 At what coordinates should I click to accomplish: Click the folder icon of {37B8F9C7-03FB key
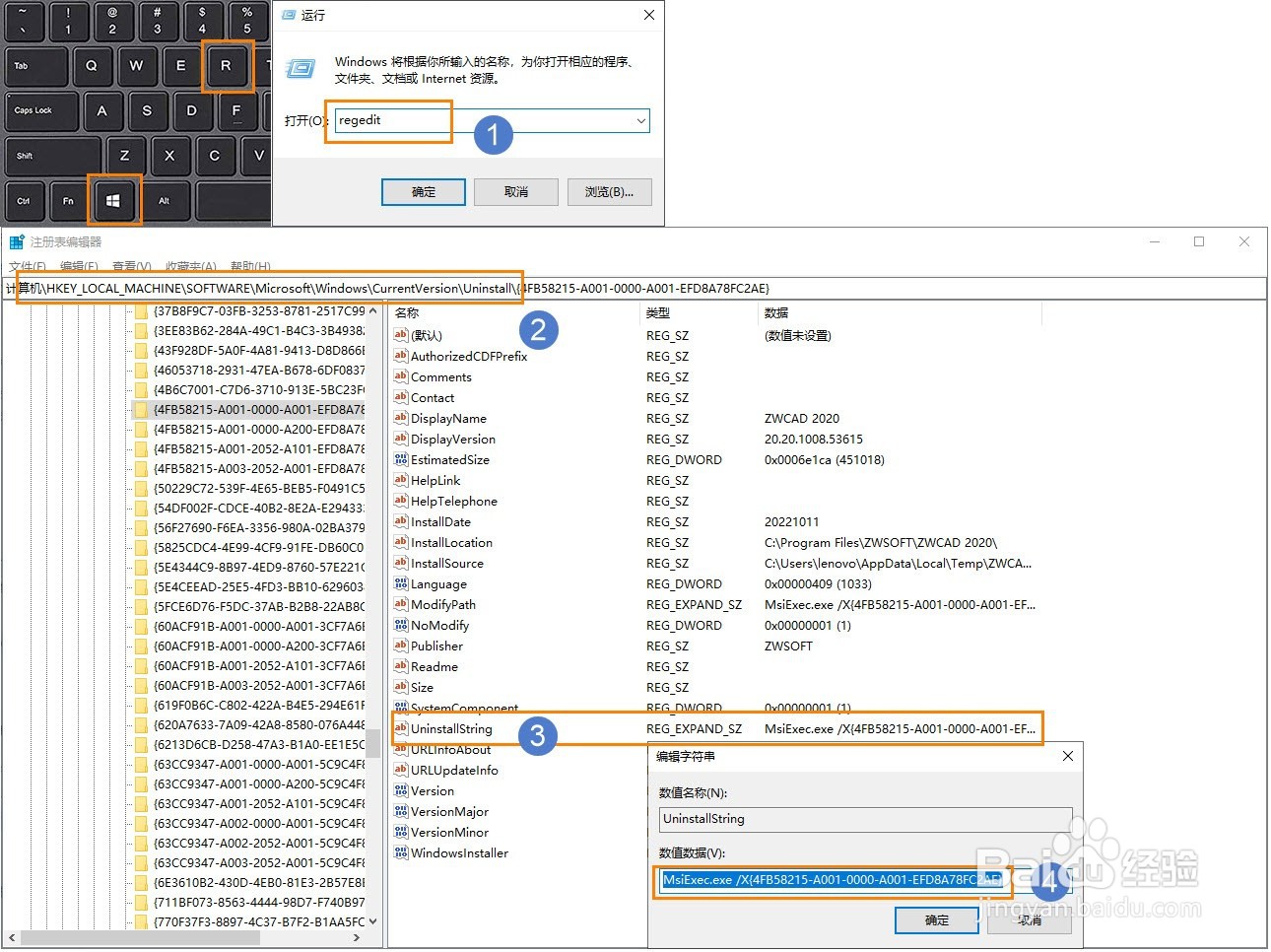click(x=141, y=310)
